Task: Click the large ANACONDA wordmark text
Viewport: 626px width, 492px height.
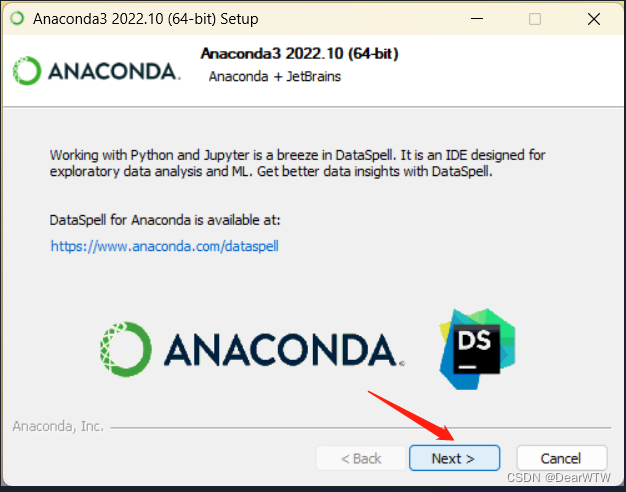Action: click(x=284, y=350)
